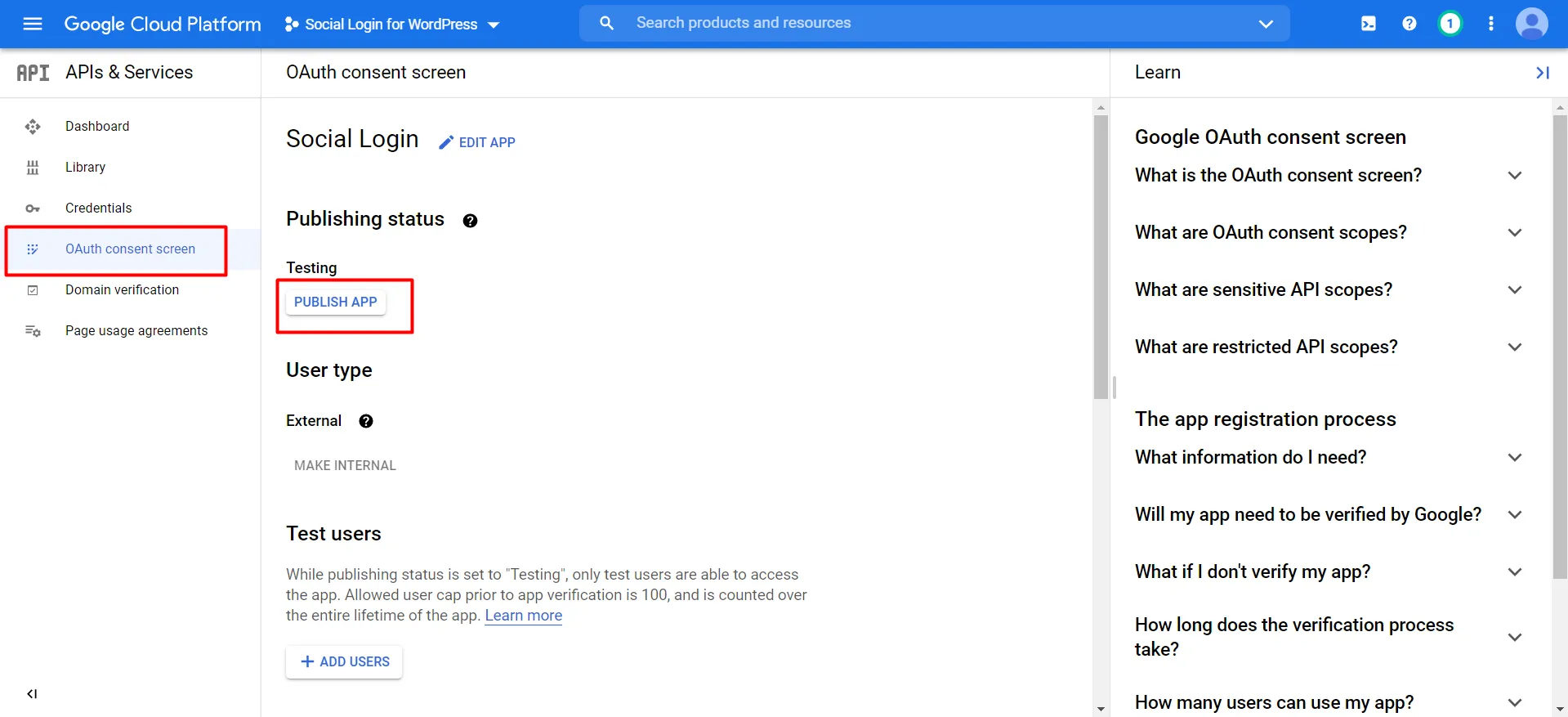Expand 'Will my app need to be verified by Google?'

[1515, 515]
